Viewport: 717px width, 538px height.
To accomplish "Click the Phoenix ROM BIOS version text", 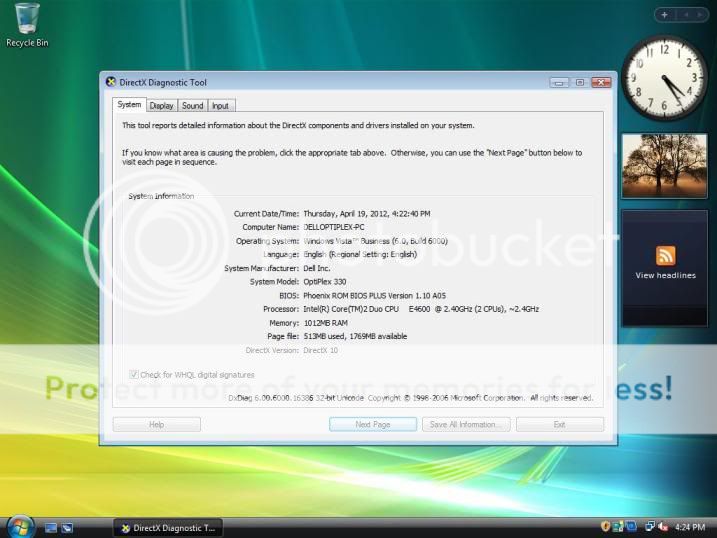I will pyautogui.click(x=375, y=296).
